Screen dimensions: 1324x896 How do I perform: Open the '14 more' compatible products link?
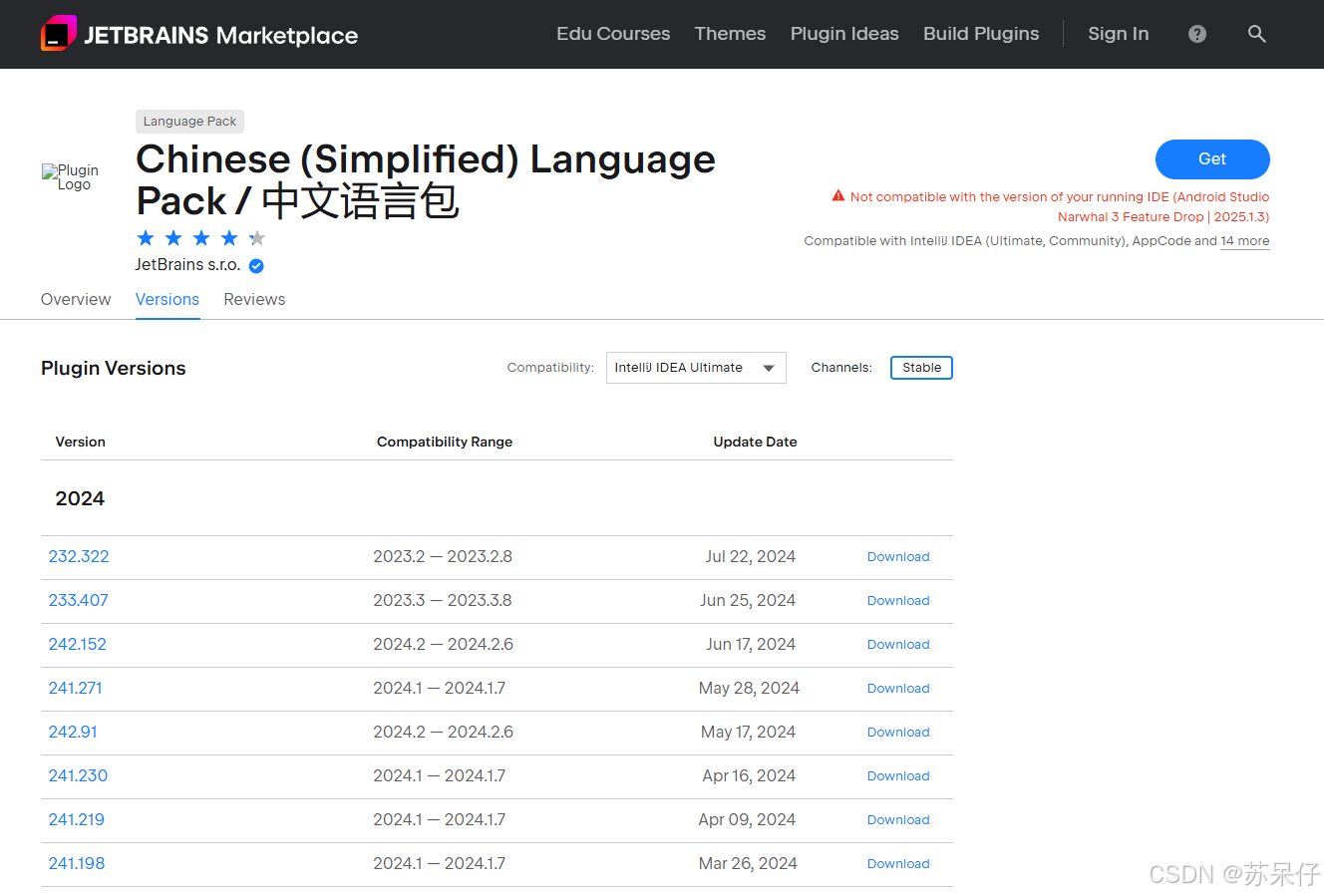1245,241
